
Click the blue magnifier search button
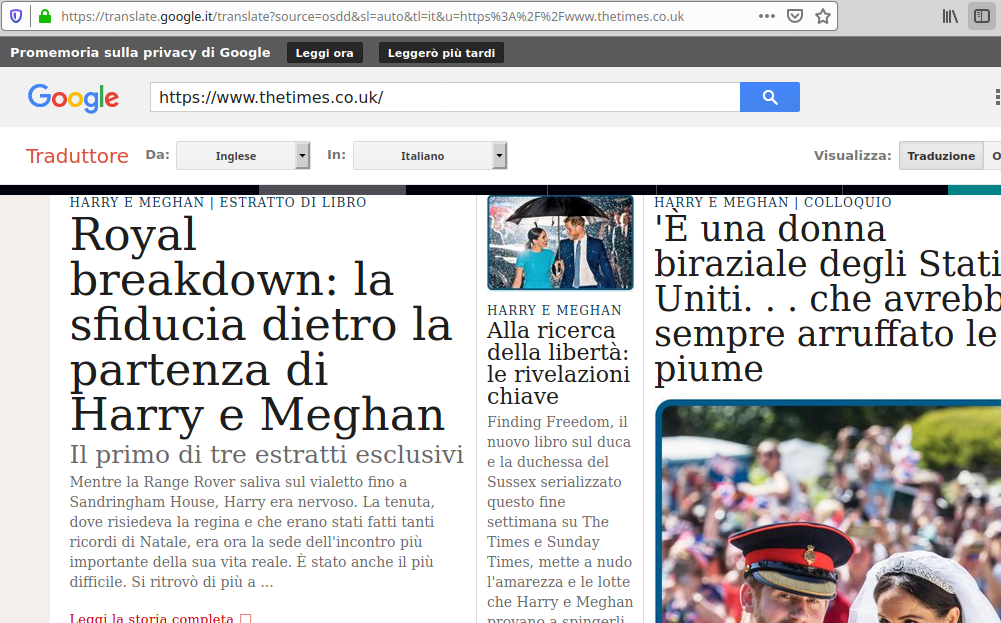(x=770, y=97)
